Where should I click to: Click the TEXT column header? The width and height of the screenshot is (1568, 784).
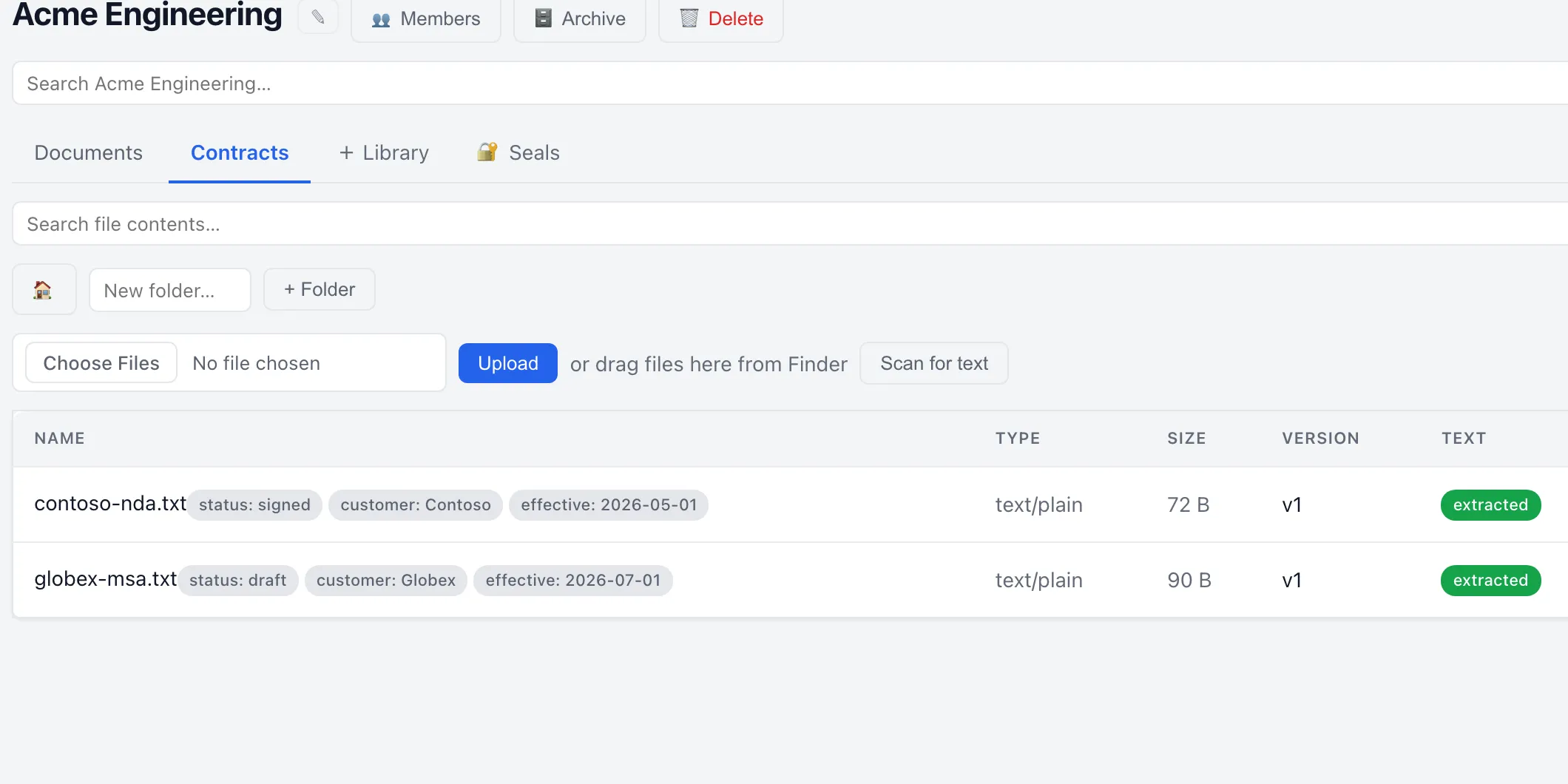point(1464,439)
